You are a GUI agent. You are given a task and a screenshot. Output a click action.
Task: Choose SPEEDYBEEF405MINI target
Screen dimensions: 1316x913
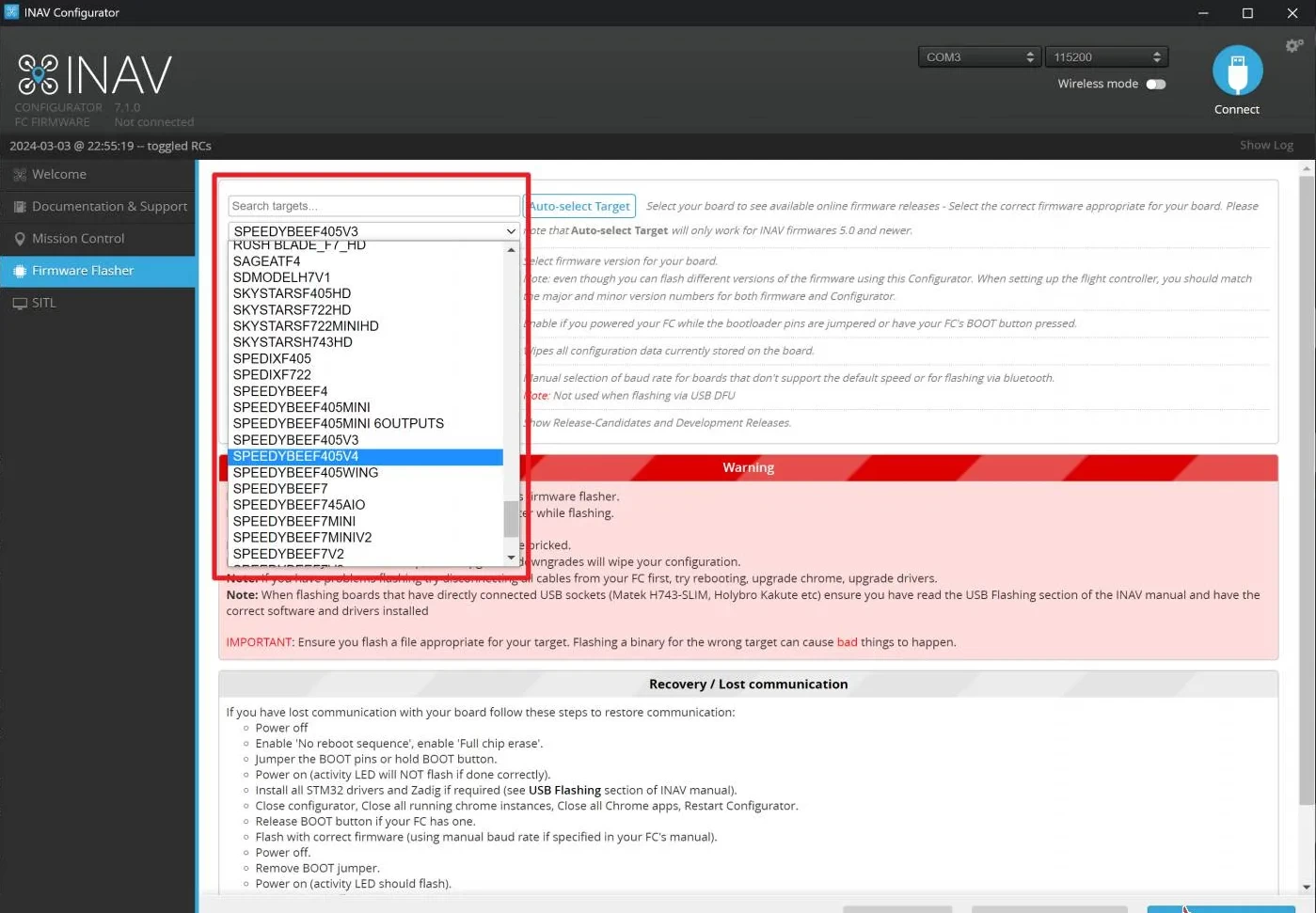[365, 407]
